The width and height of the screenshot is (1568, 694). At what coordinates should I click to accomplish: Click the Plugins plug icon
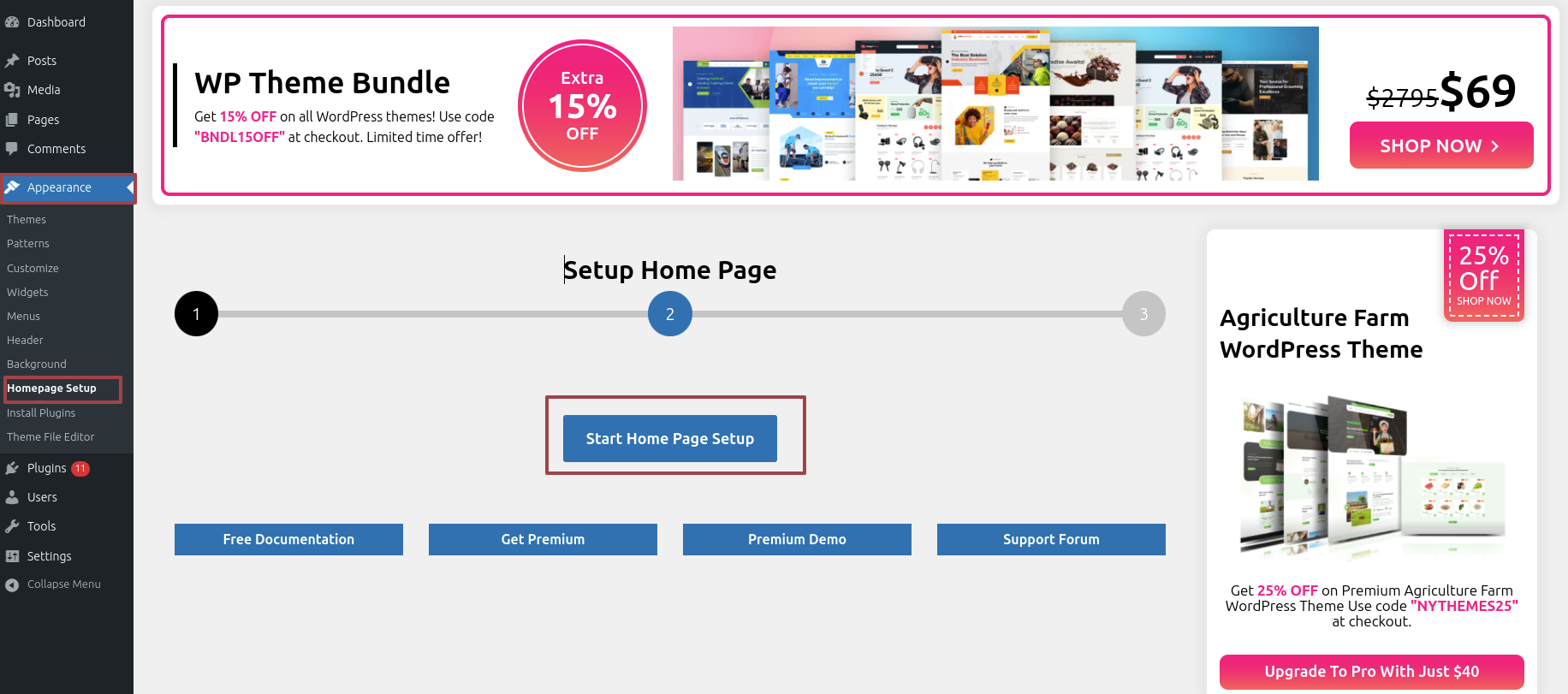(12, 468)
